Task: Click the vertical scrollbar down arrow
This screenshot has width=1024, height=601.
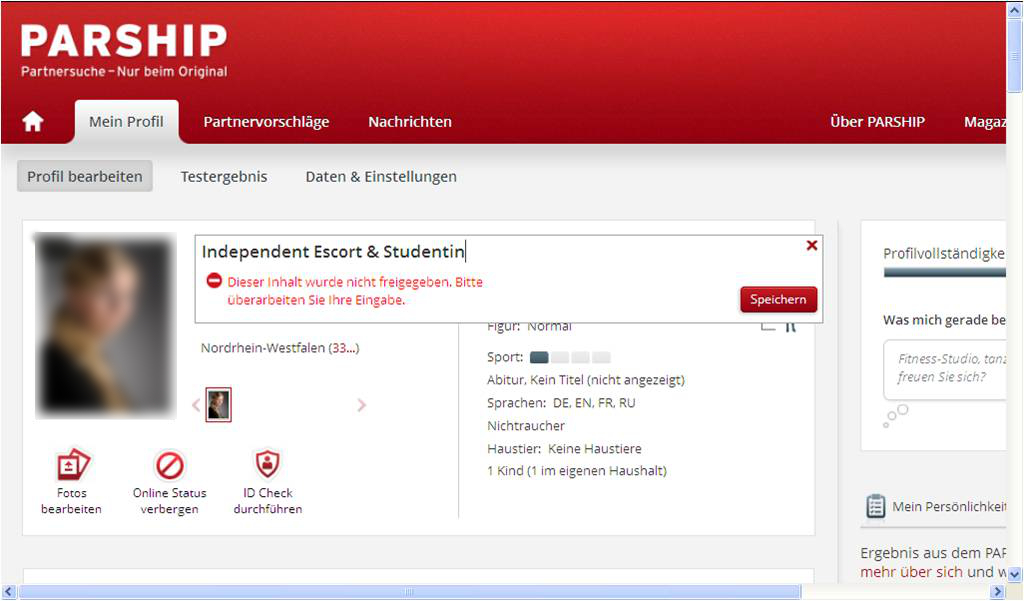Action: coord(1014,574)
